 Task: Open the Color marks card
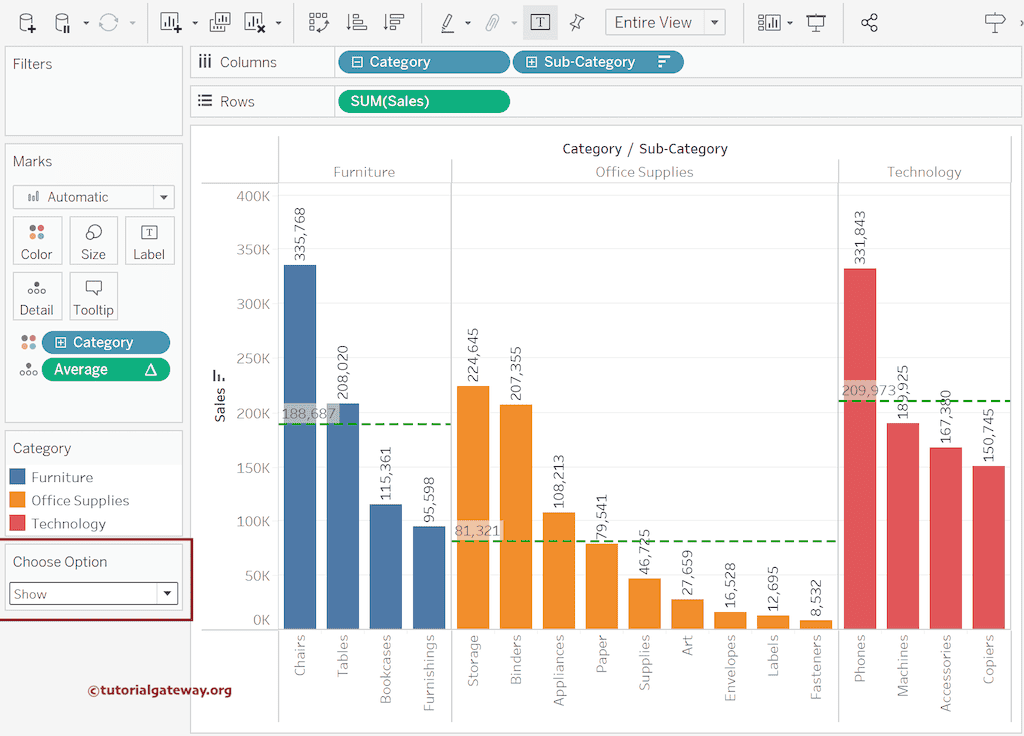[x=37, y=240]
